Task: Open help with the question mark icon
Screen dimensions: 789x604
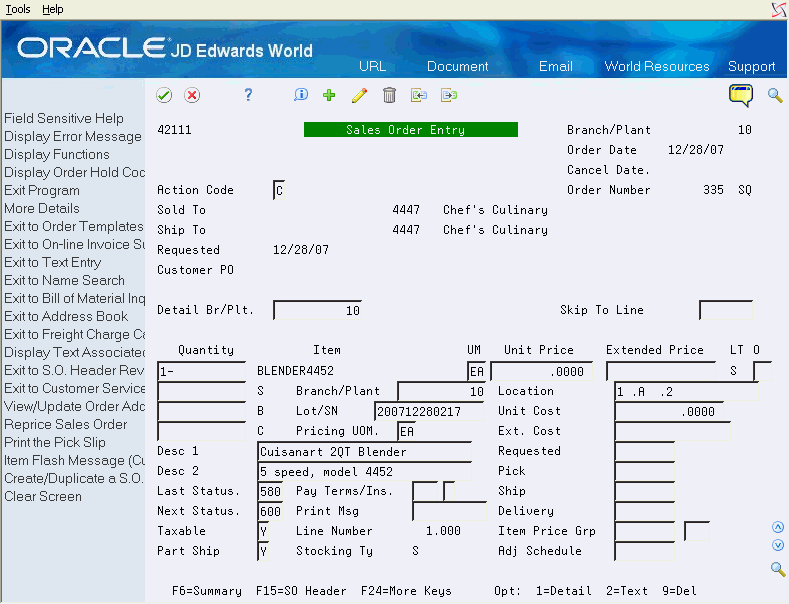Action: [248, 95]
